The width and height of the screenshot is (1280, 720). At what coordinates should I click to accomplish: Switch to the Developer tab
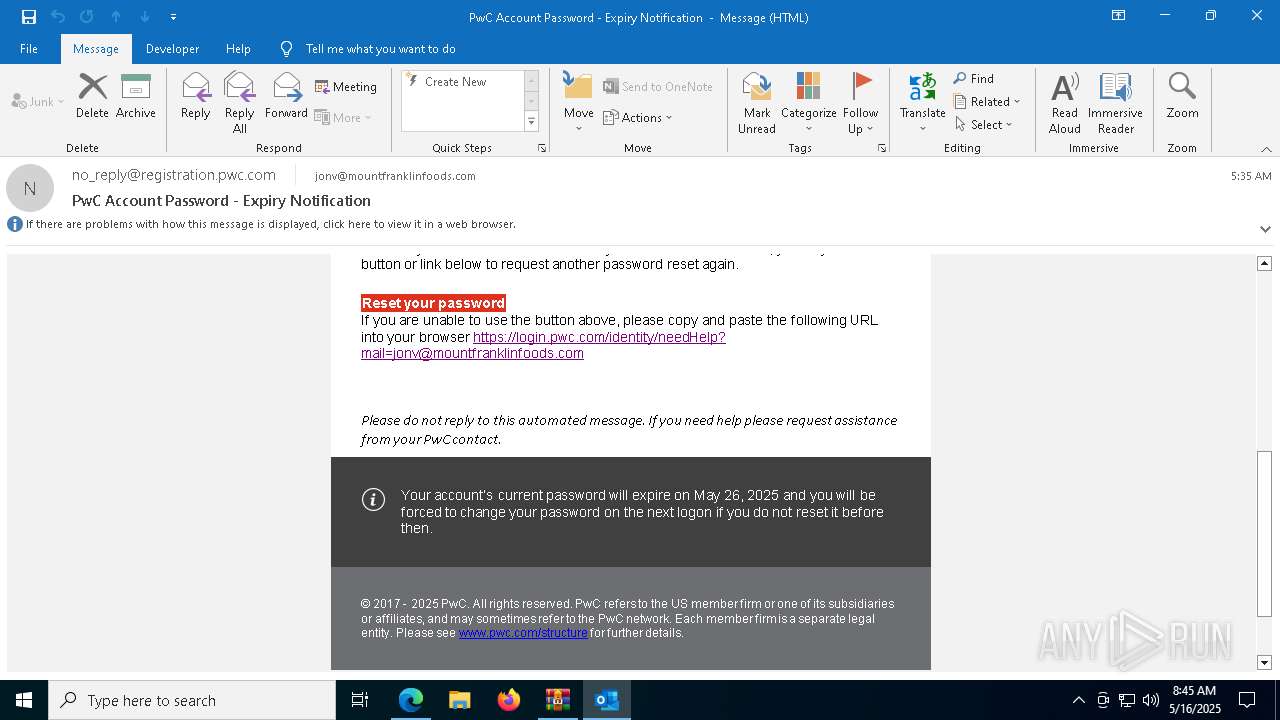pyautogui.click(x=172, y=48)
